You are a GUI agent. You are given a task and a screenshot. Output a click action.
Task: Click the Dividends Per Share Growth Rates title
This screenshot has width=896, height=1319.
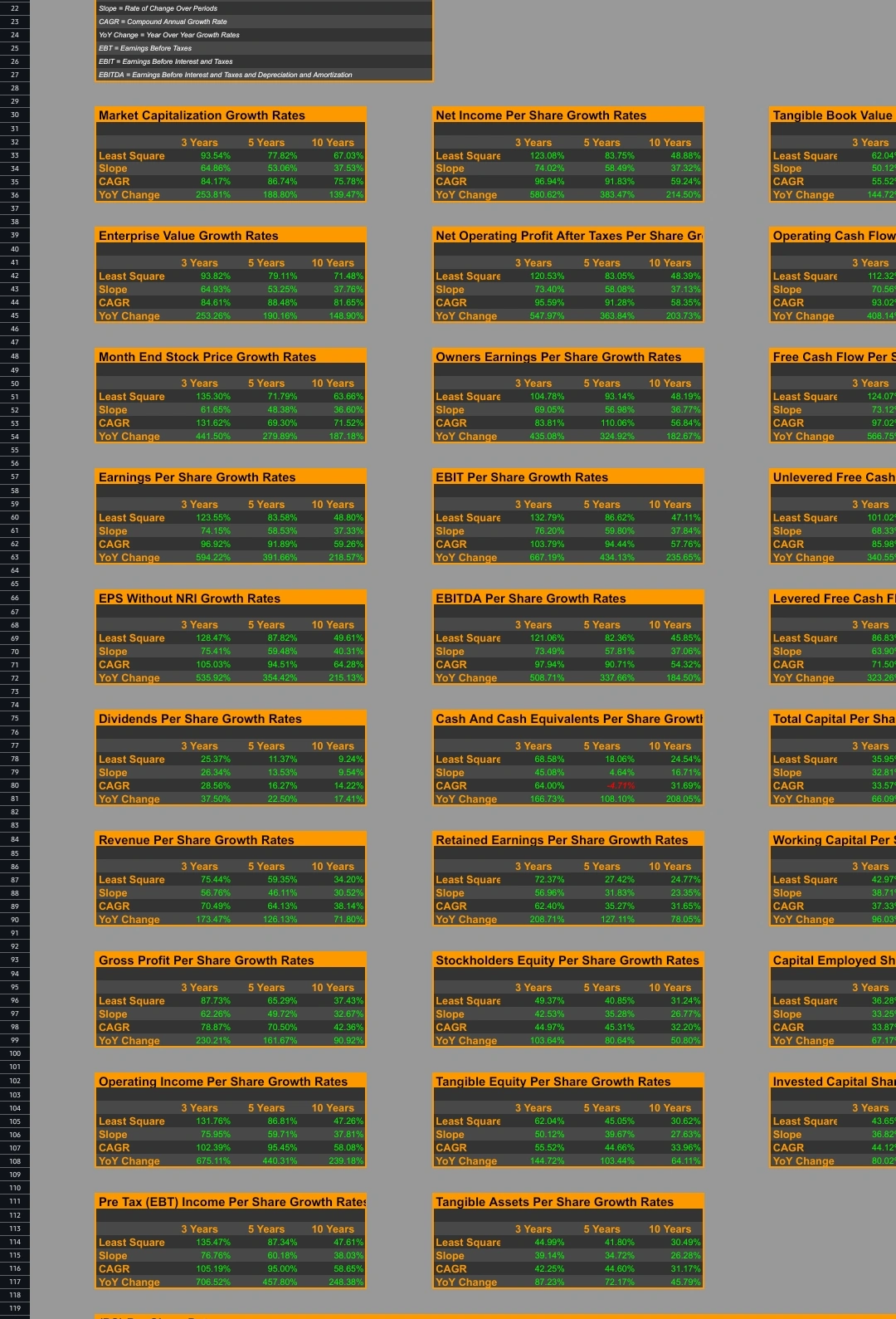(x=200, y=719)
